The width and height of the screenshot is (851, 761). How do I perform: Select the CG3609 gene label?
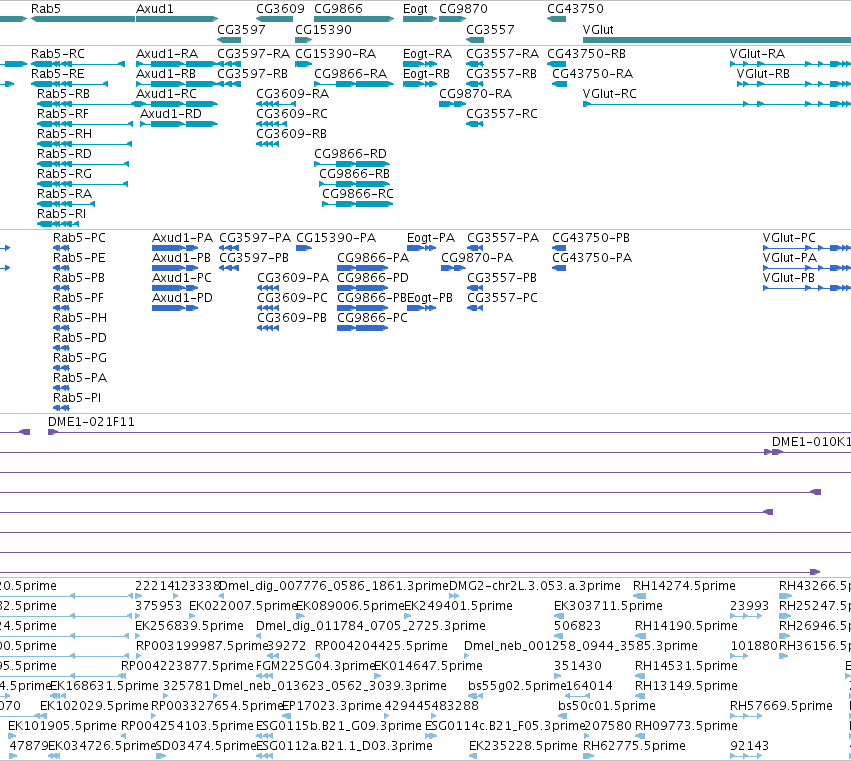click(280, 9)
